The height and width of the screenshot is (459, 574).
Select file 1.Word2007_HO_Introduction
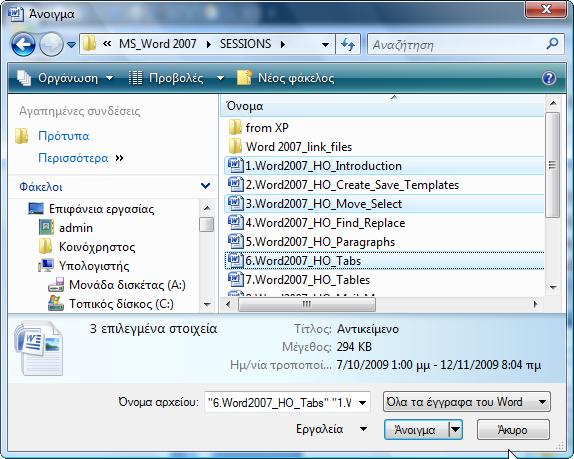click(x=323, y=166)
